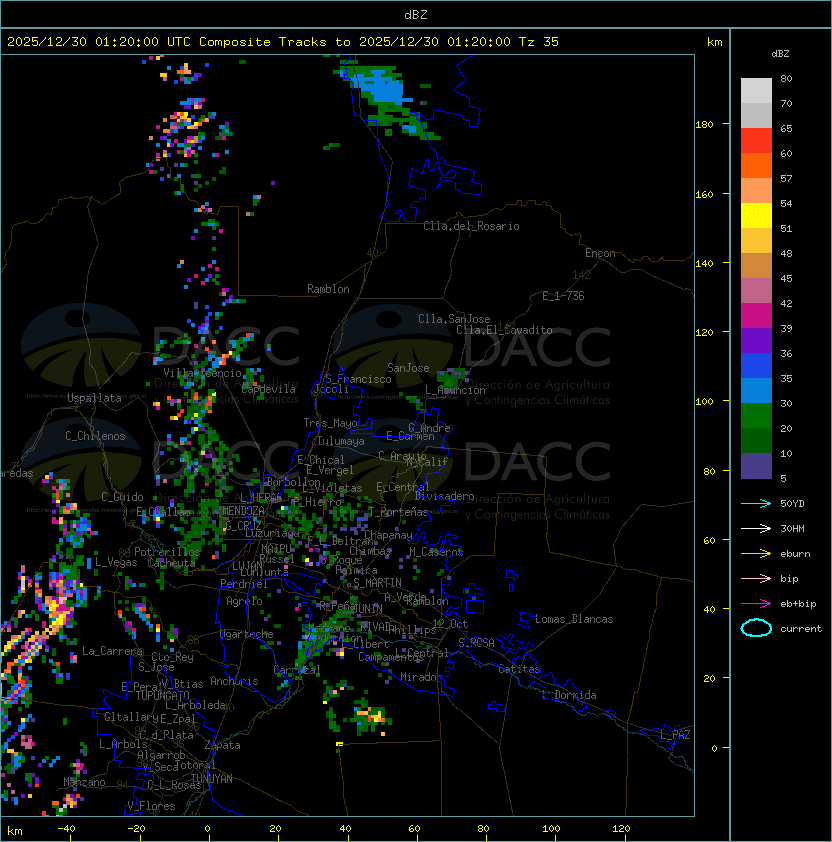The height and width of the screenshot is (842, 832).
Task: Click the 'Ramblon' label near map center
Action: [x=328, y=289]
